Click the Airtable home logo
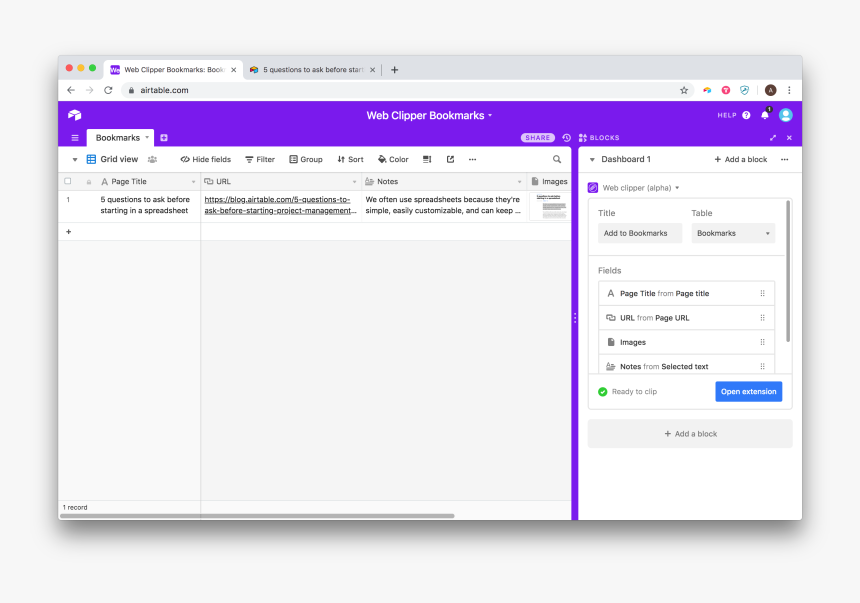 [x=75, y=115]
